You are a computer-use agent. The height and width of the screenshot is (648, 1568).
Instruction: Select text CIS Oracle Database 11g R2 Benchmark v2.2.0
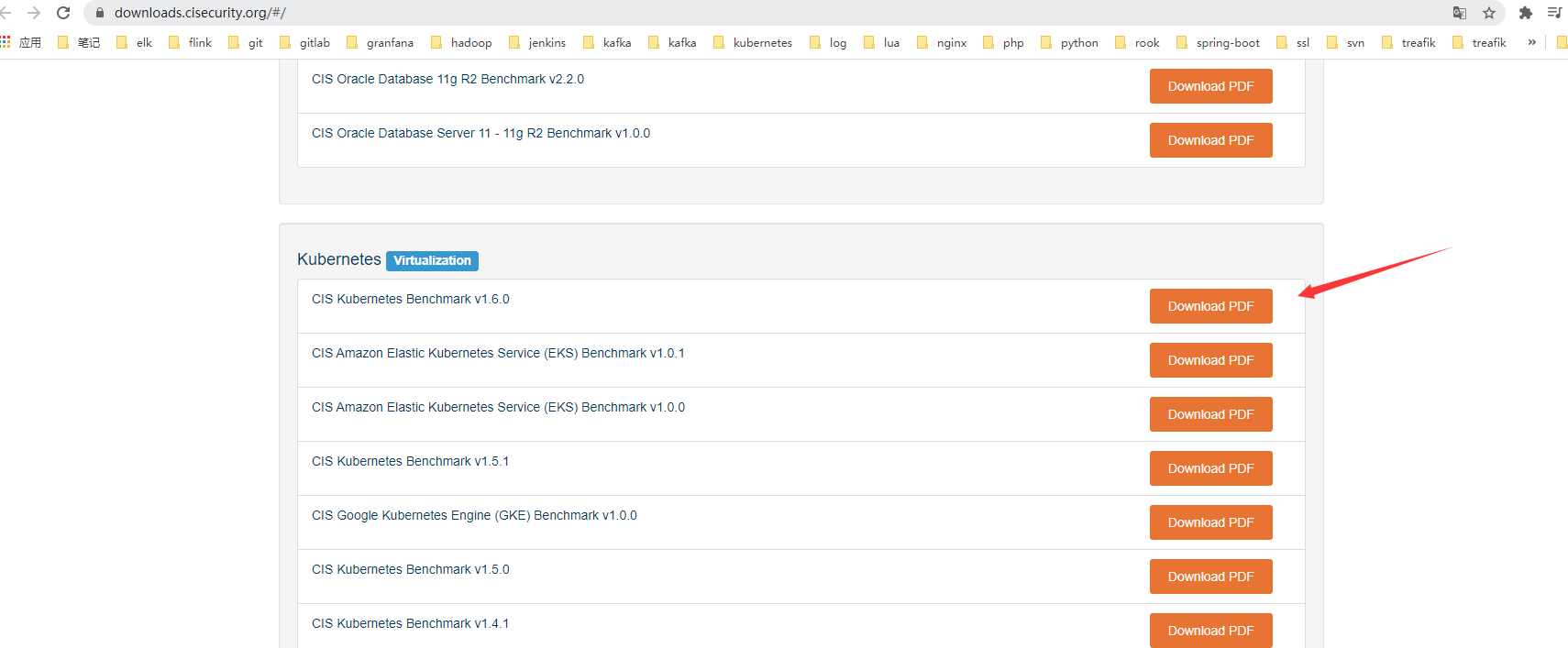tap(447, 80)
